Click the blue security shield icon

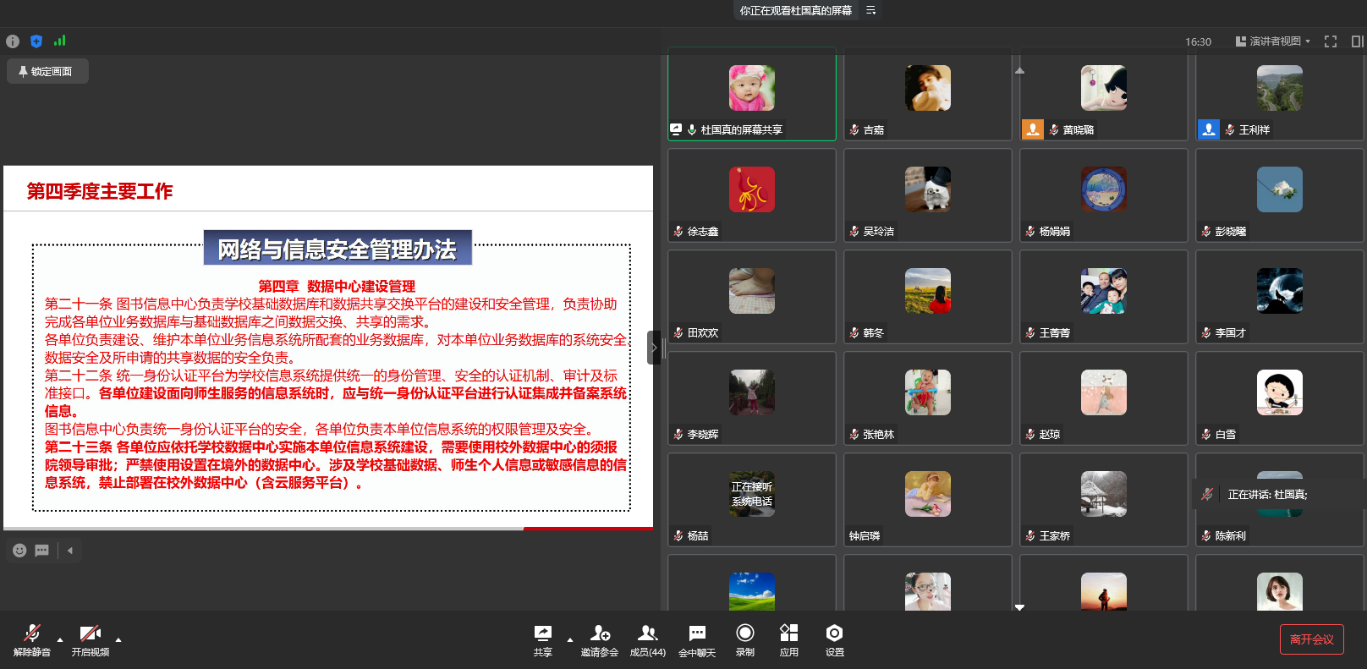coord(36,41)
